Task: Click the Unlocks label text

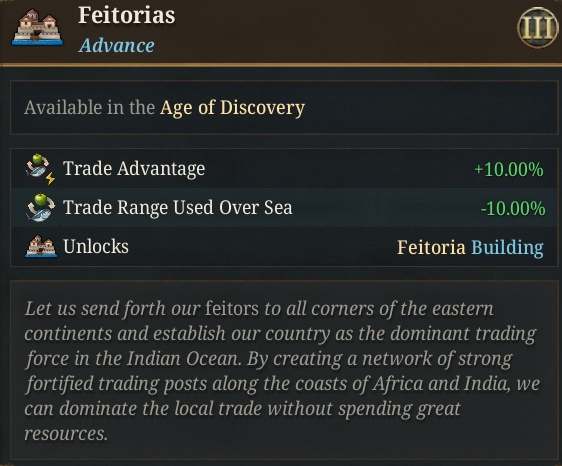Action: pos(96,247)
